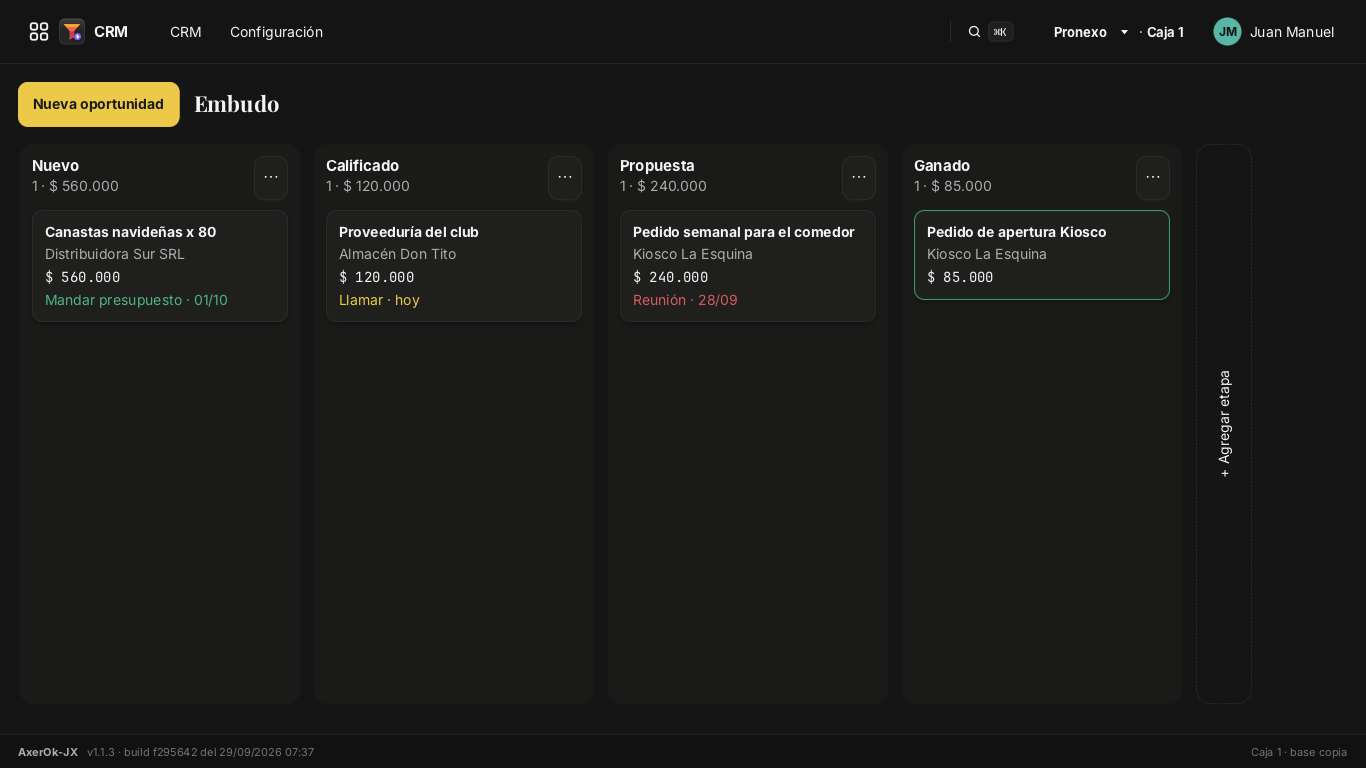Click the Nuevo column title
1366x768 pixels.
[x=55, y=165]
